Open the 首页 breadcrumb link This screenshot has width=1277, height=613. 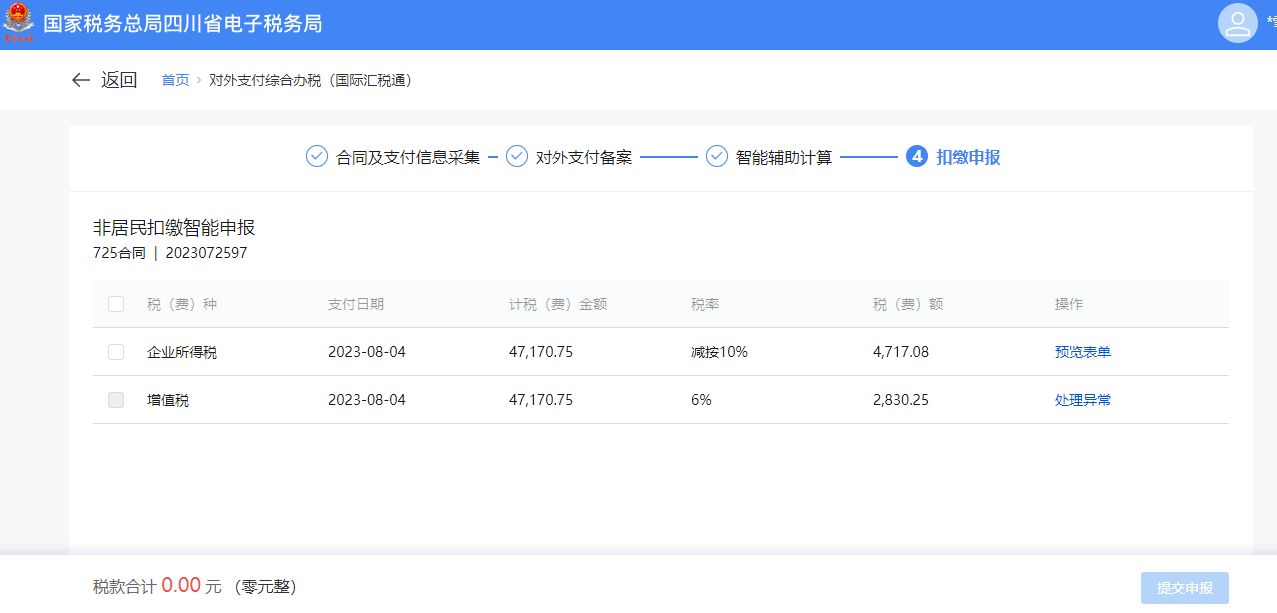pos(175,80)
